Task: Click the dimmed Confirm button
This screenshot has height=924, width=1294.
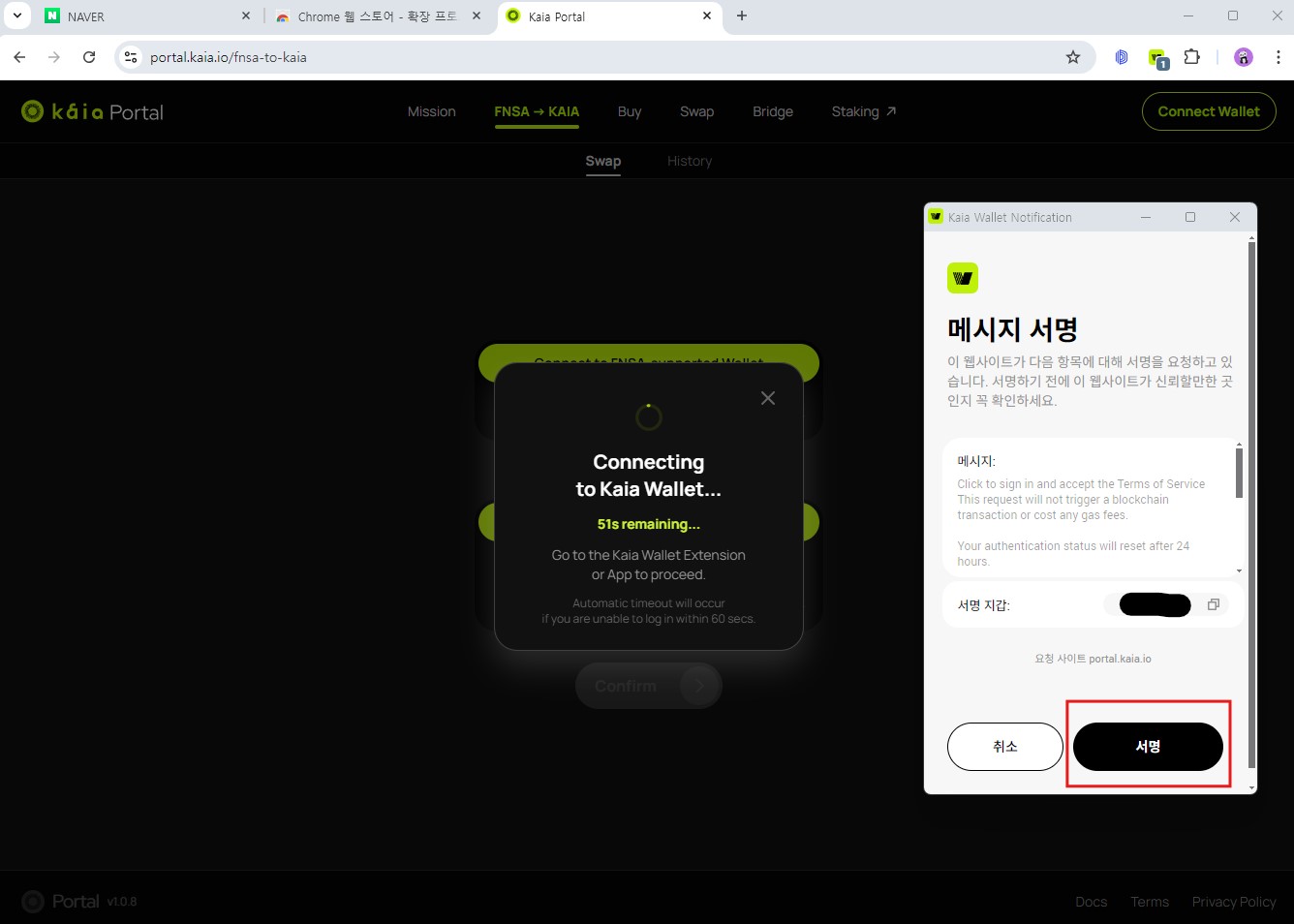Action: [x=649, y=686]
